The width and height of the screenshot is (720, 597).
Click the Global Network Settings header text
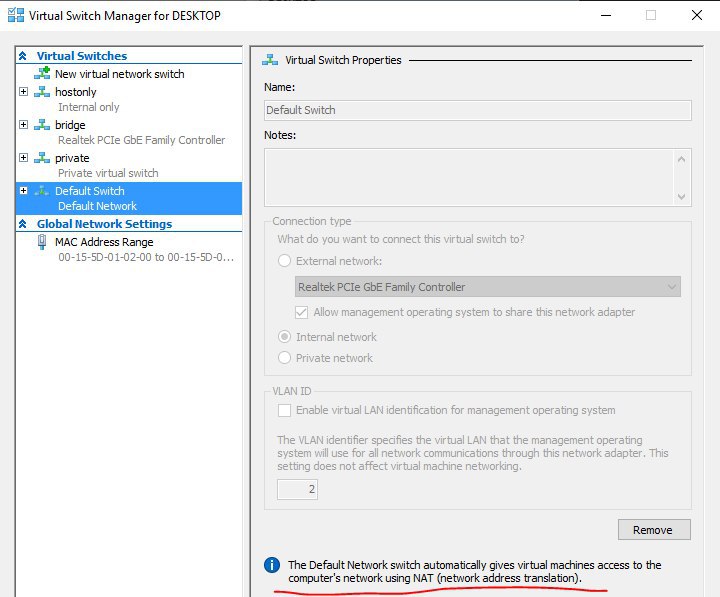pos(104,224)
